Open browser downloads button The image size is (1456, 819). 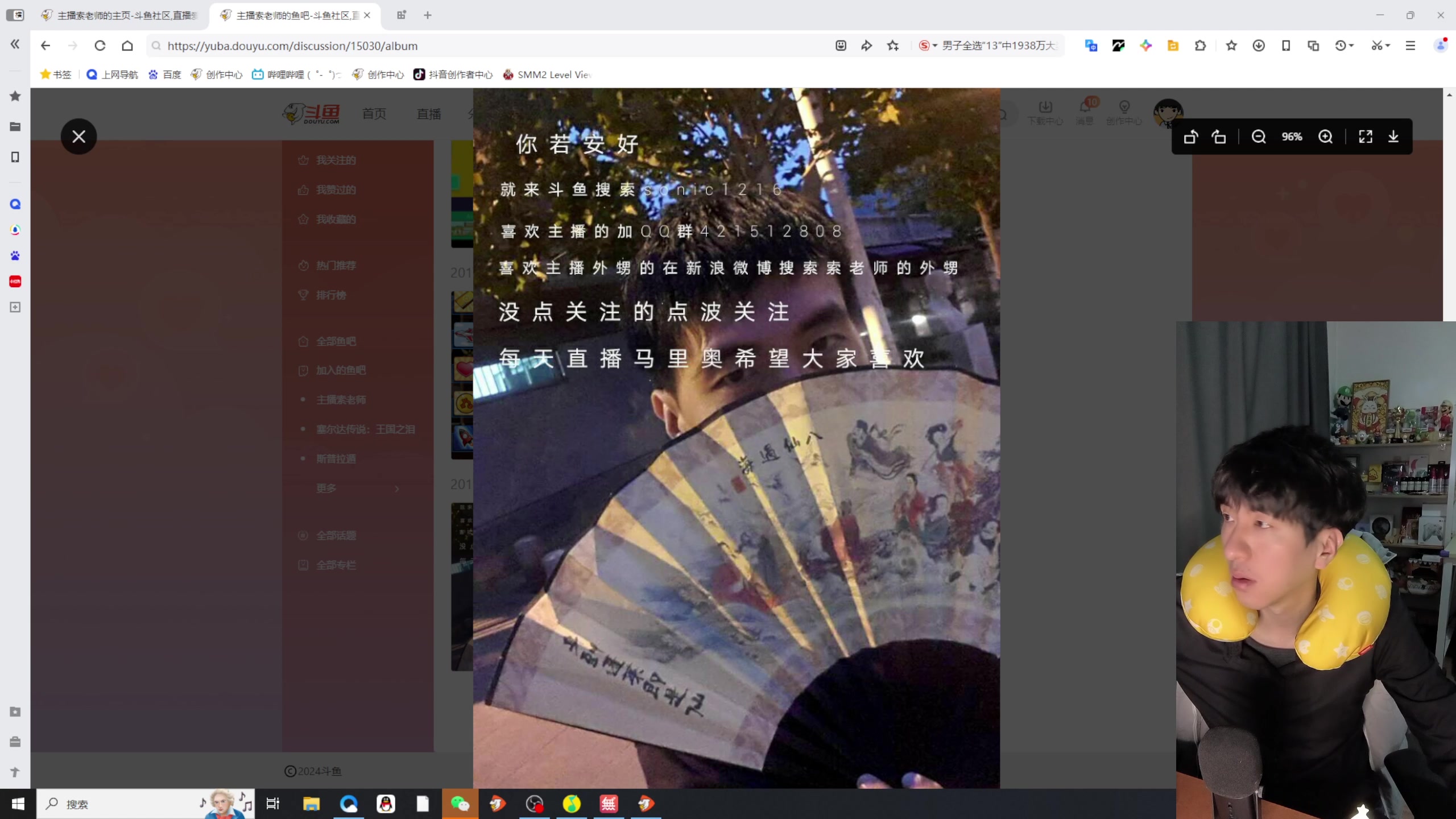(x=1259, y=45)
